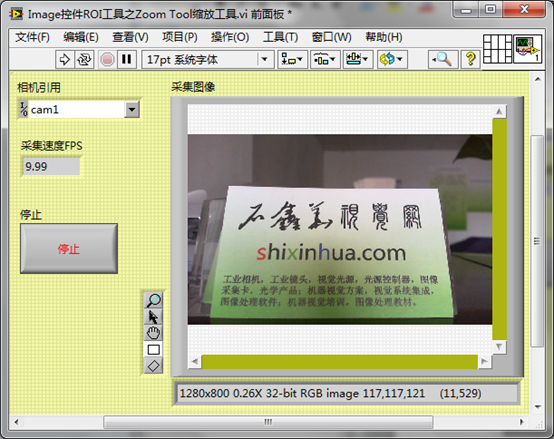This screenshot has height=439, width=554.
Task: Click the front panel vertical scrollbar thumb
Action: point(537,241)
